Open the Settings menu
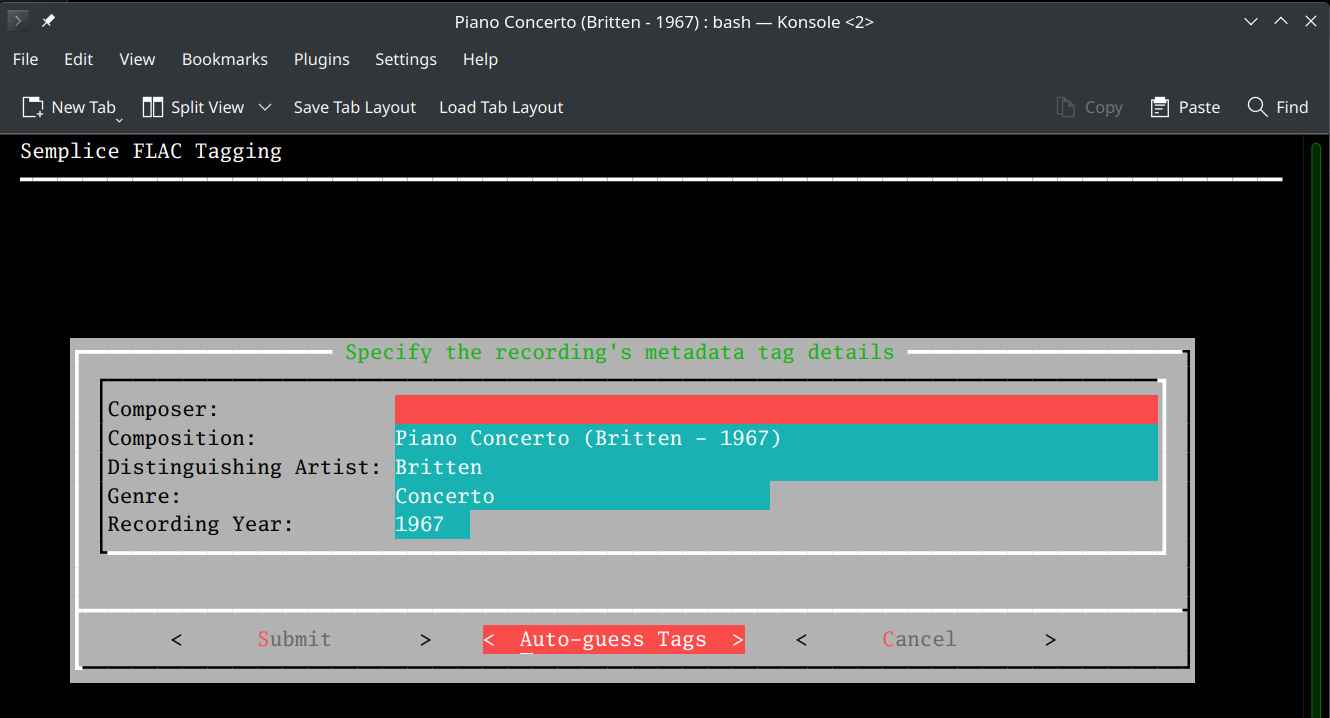 pos(406,59)
